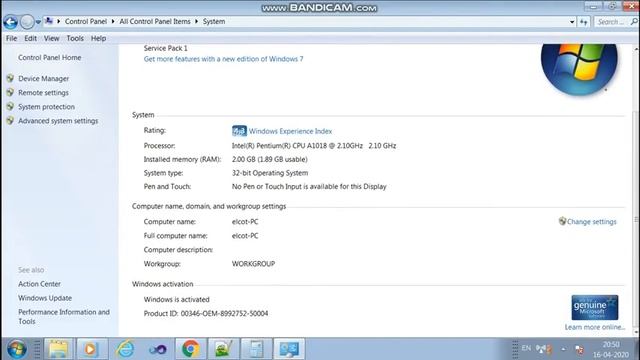This screenshot has width=640, height=360.
Task: Open Windows Update link
Action: click(45, 298)
